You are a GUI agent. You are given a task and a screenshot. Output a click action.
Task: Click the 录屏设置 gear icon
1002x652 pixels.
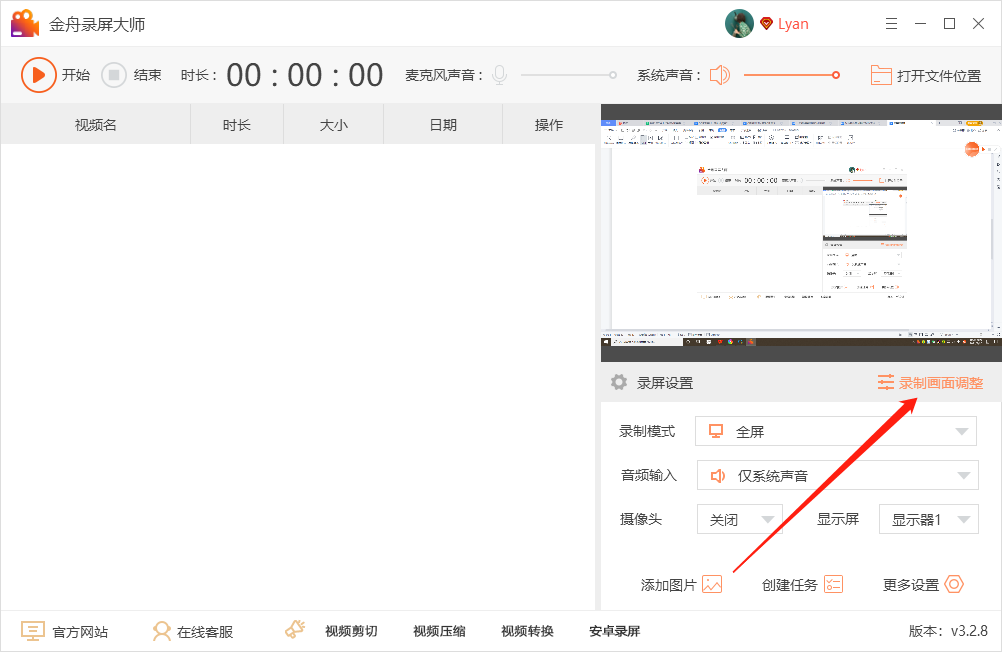pyautogui.click(x=619, y=382)
